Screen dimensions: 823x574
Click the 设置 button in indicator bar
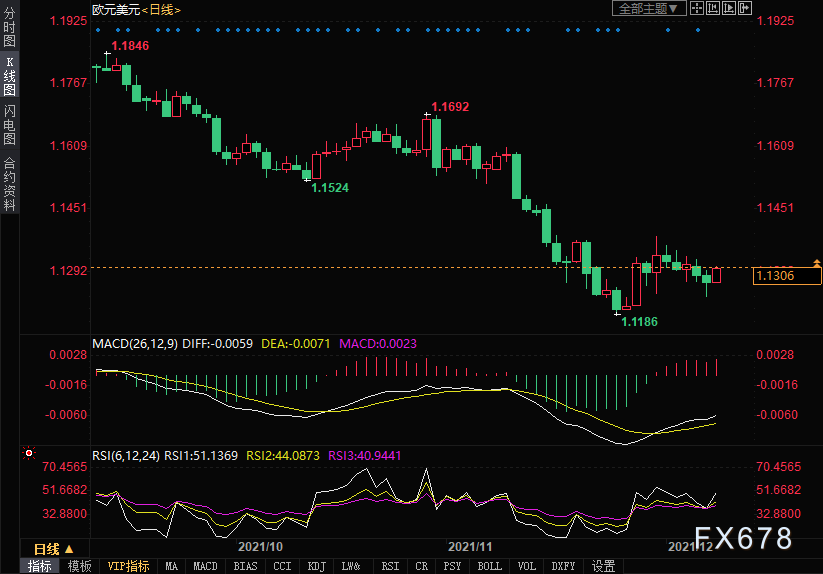point(603,566)
